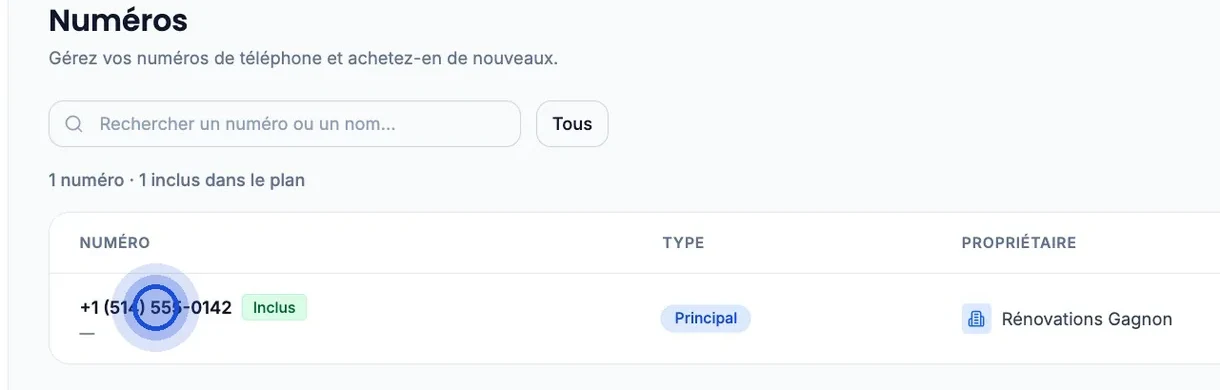
Task: Click the green 'Inclus' badge
Action: point(274,307)
